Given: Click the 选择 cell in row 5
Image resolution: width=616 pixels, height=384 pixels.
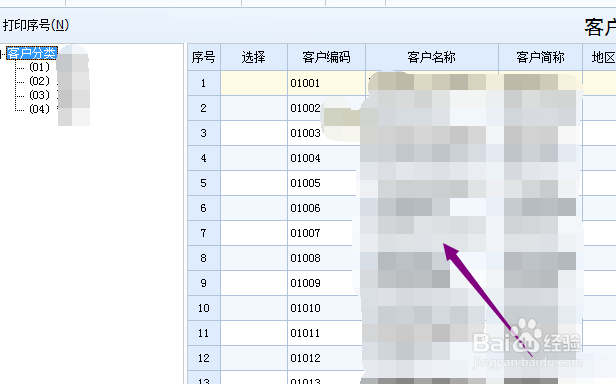Looking at the screenshot, I should coord(254,183).
